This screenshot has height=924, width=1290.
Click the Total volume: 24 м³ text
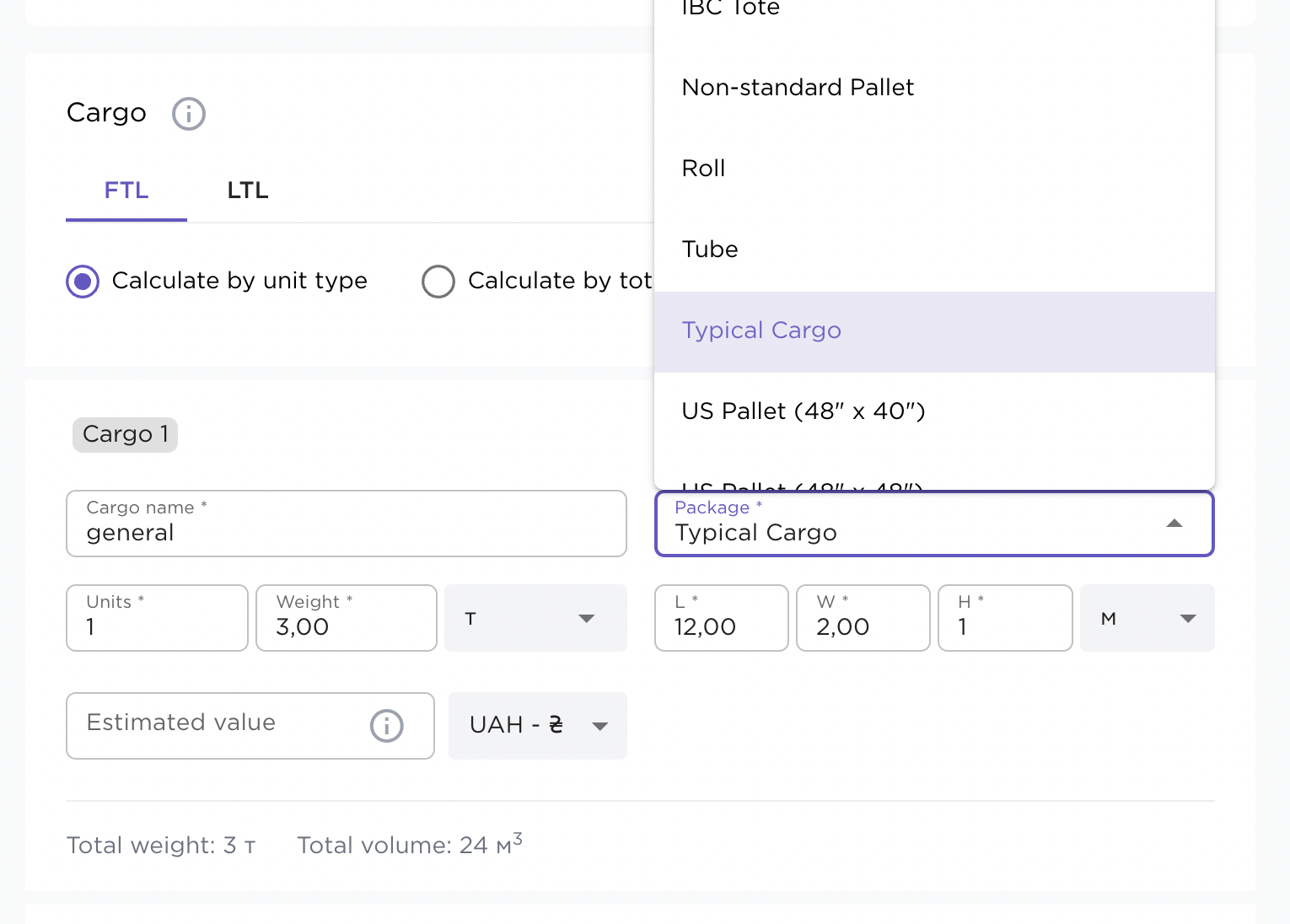coord(410,844)
